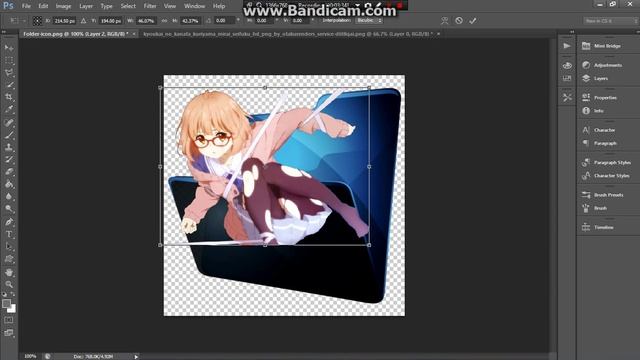Viewport: 640px width, 360px height.
Task: Click the width percentage field
Action: click(146, 20)
